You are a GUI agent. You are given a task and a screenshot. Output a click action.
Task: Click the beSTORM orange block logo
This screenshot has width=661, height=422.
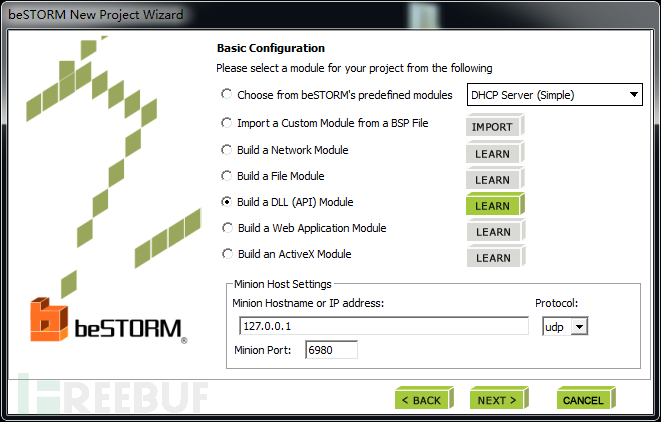pos(48,319)
